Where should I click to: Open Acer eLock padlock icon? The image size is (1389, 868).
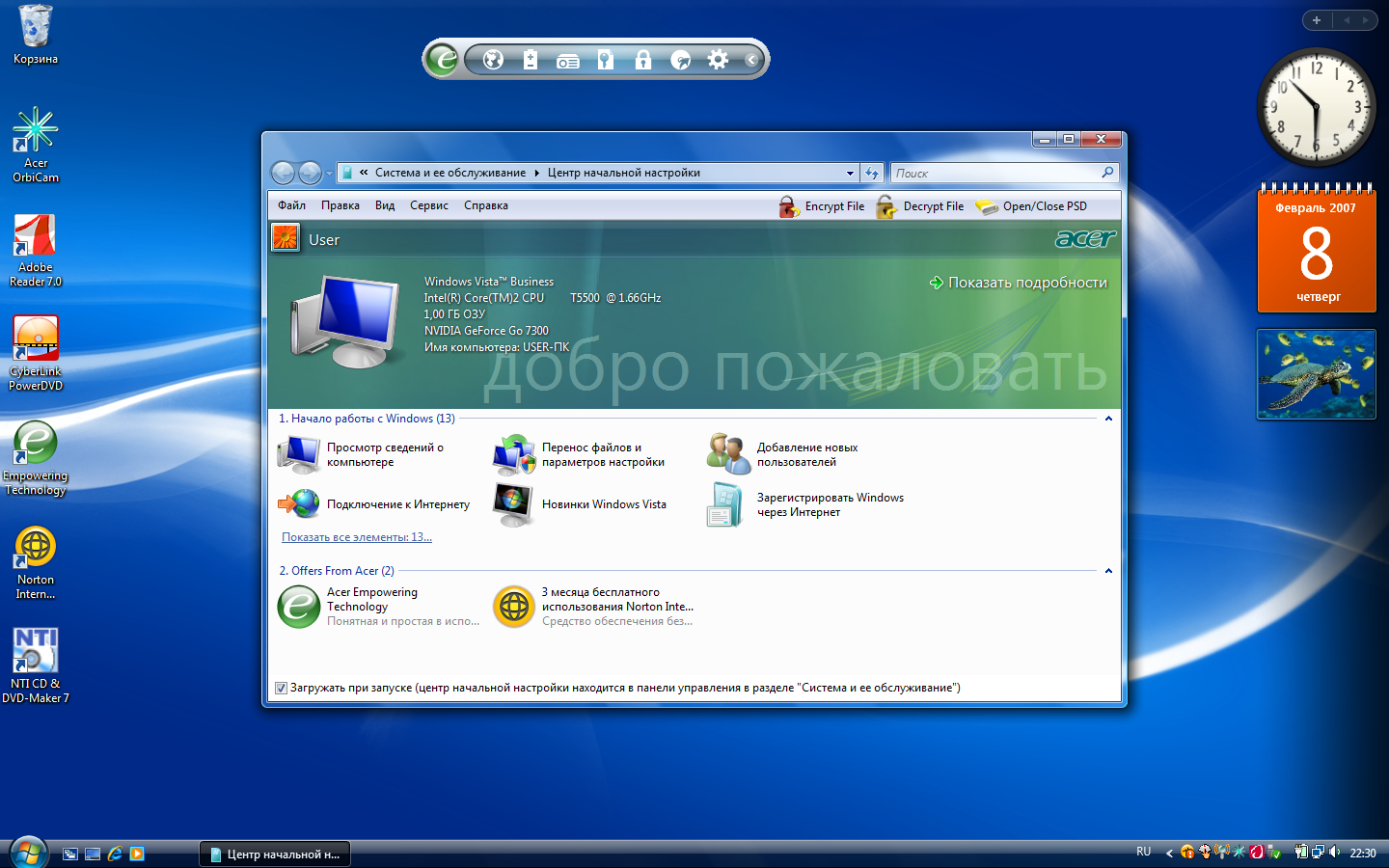tap(643, 60)
